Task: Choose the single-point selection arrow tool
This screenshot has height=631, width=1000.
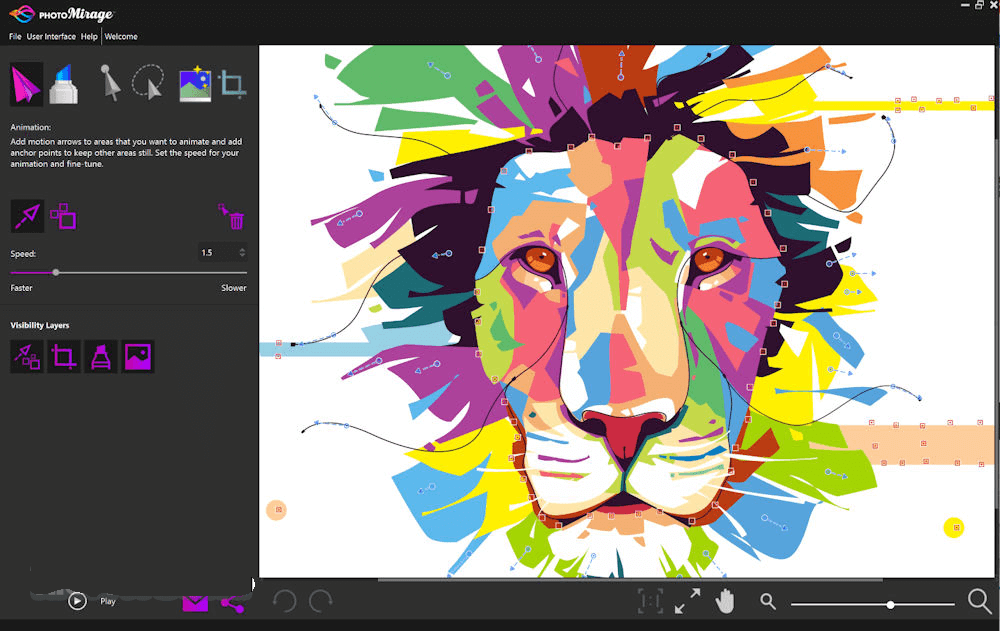Action: (110, 84)
